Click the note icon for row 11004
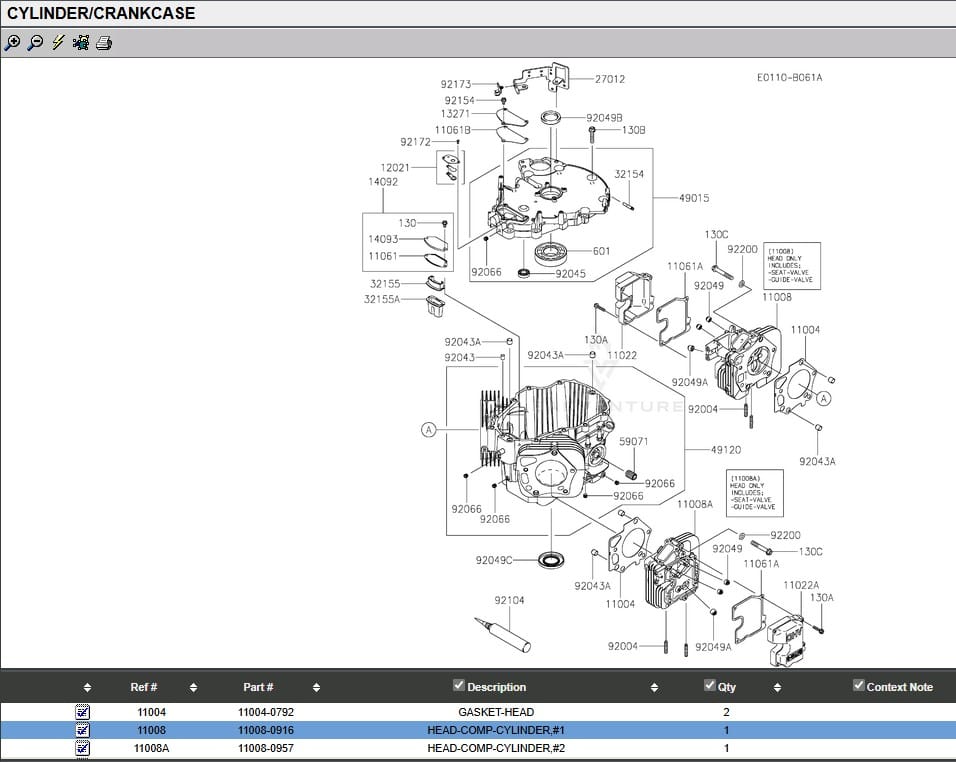Viewport: 956px width, 762px height. pos(83,712)
